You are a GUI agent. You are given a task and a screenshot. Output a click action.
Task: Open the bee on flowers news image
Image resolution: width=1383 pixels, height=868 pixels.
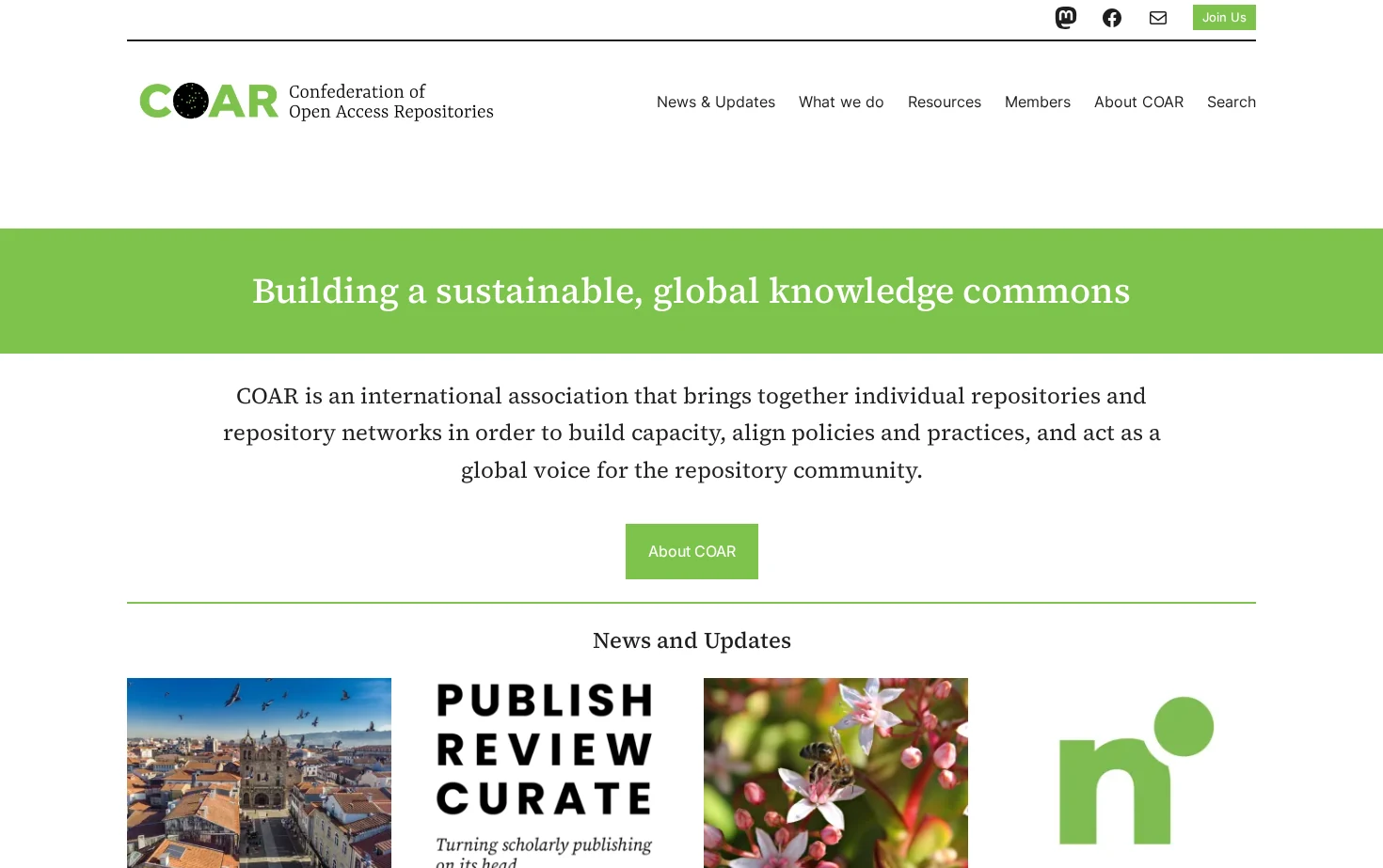835,773
